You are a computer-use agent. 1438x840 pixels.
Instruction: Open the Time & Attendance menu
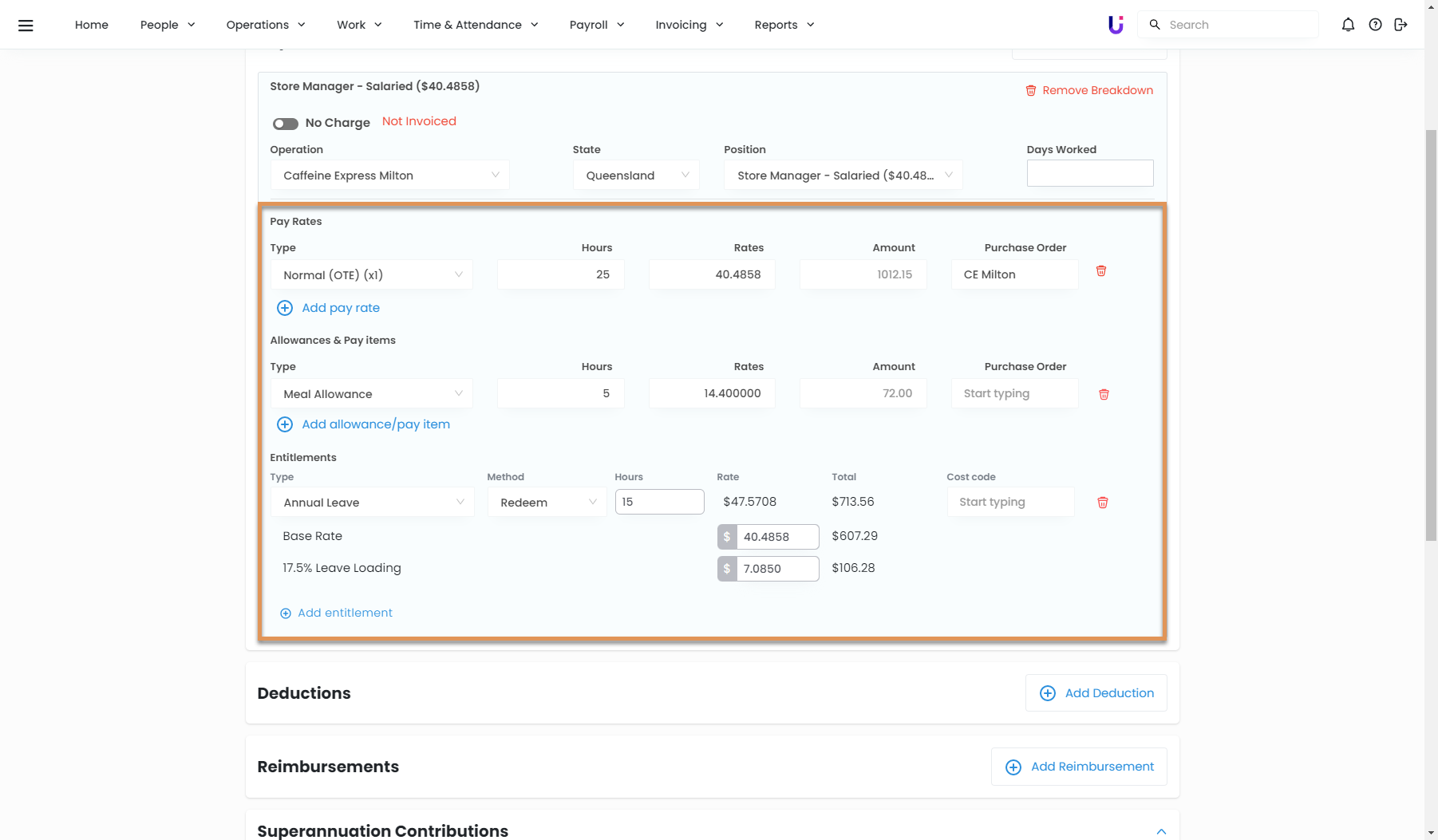click(x=476, y=25)
